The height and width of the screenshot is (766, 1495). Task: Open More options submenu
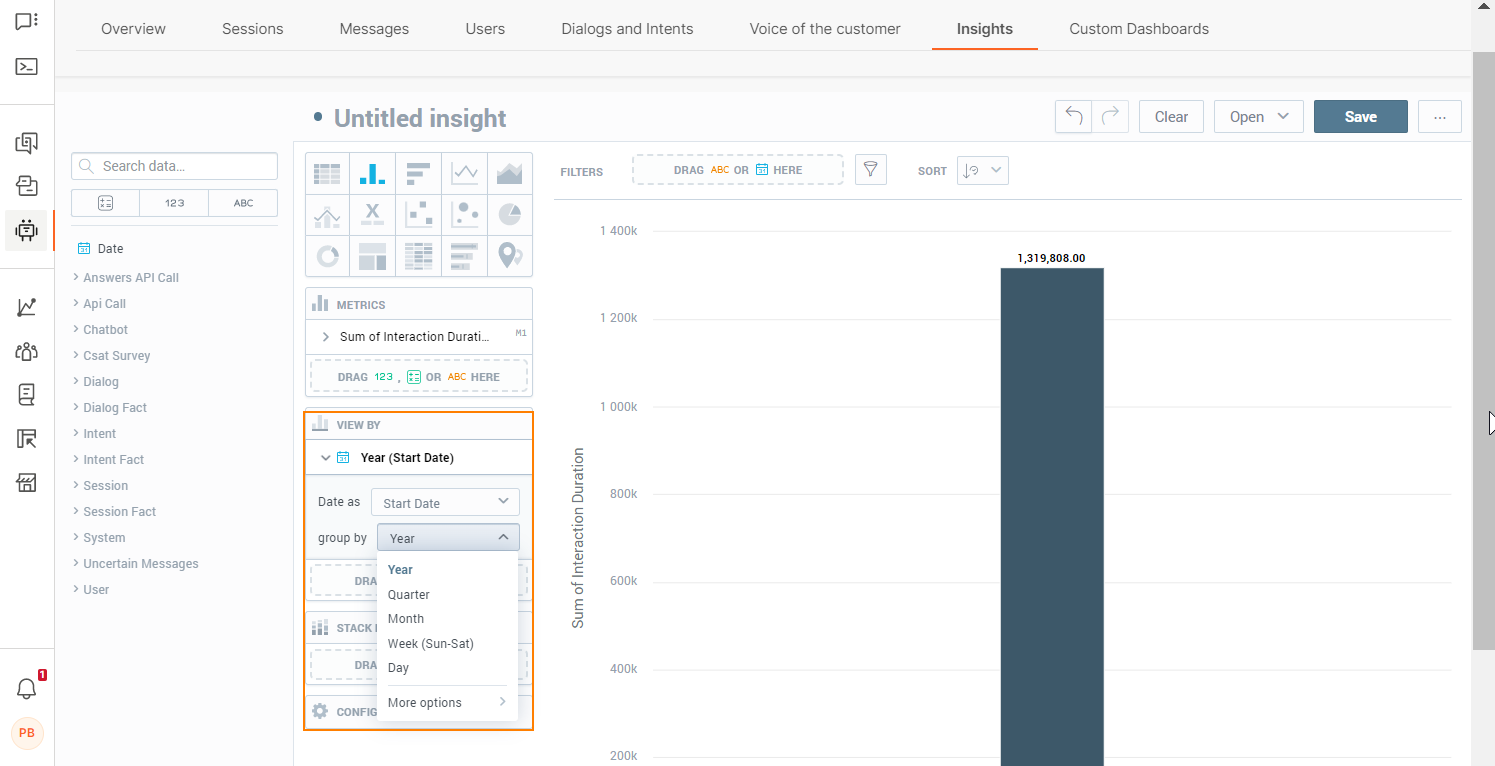[447, 703]
